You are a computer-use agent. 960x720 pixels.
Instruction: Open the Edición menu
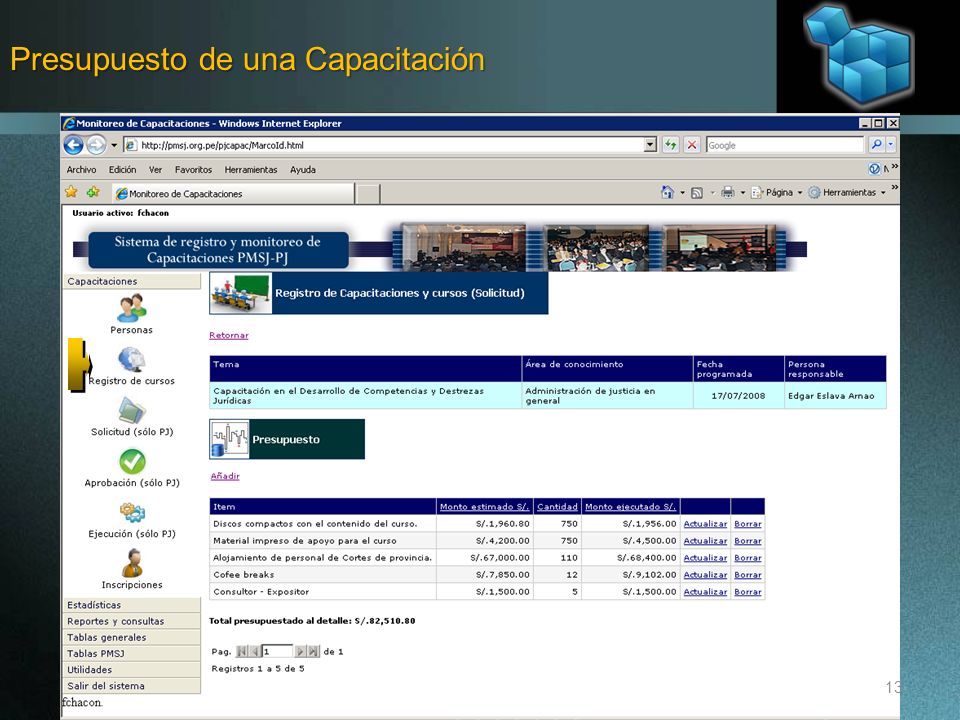pos(122,170)
